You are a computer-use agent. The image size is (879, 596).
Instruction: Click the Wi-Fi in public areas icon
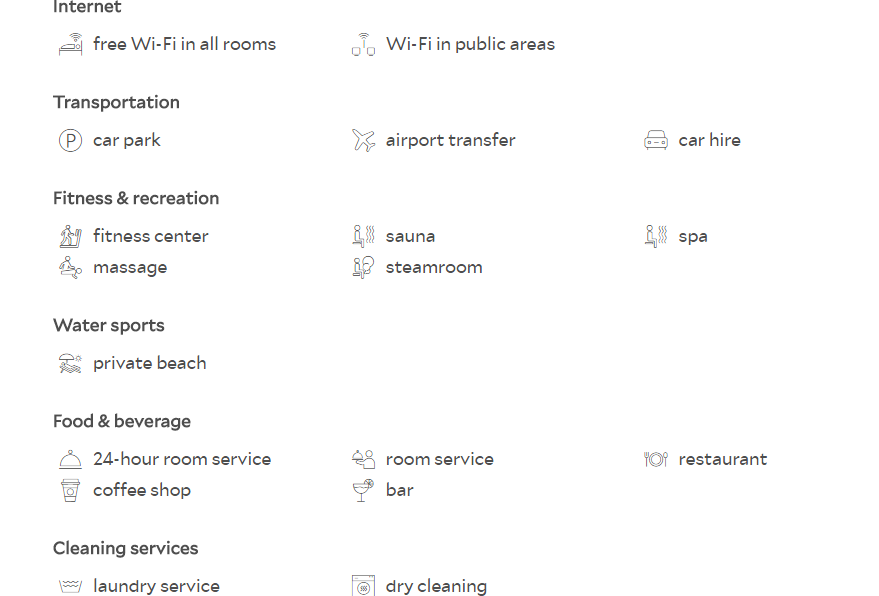(x=363, y=44)
